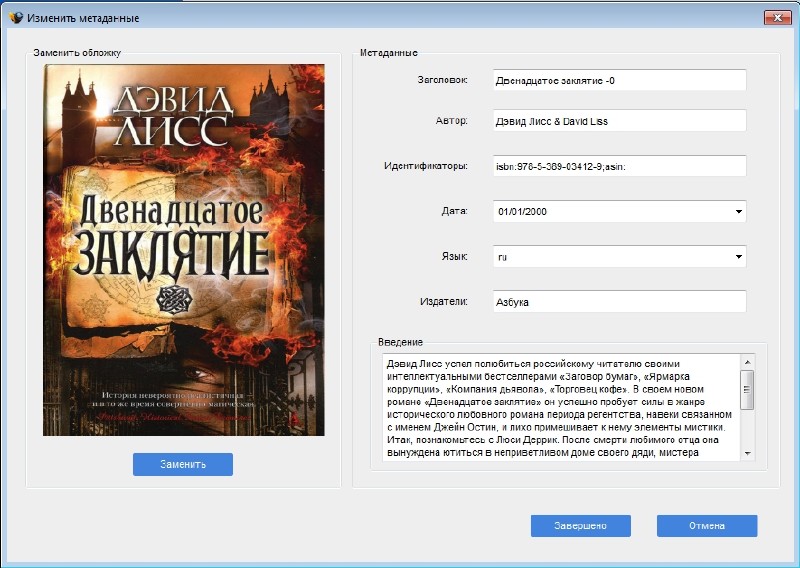800x568 pixels.
Task: Open the Дата dropdown arrow
Action: pos(738,212)
